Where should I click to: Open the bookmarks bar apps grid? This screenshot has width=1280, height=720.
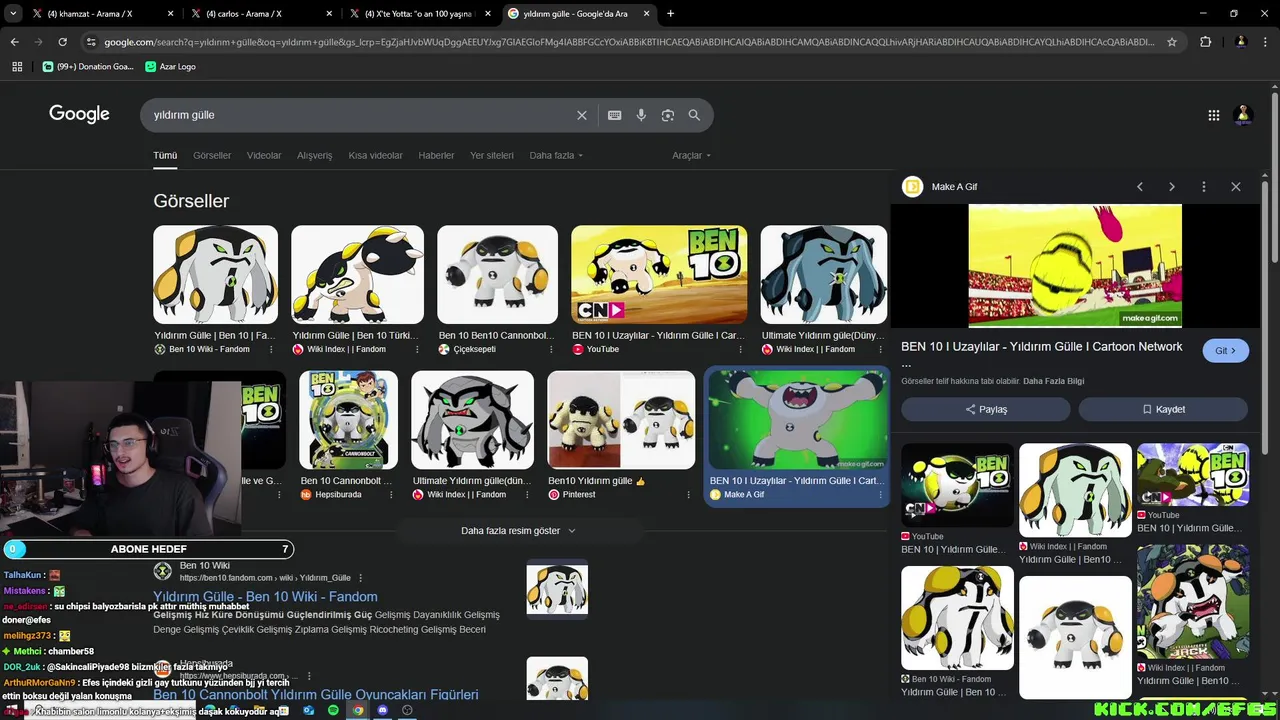(x=17, y=66)
